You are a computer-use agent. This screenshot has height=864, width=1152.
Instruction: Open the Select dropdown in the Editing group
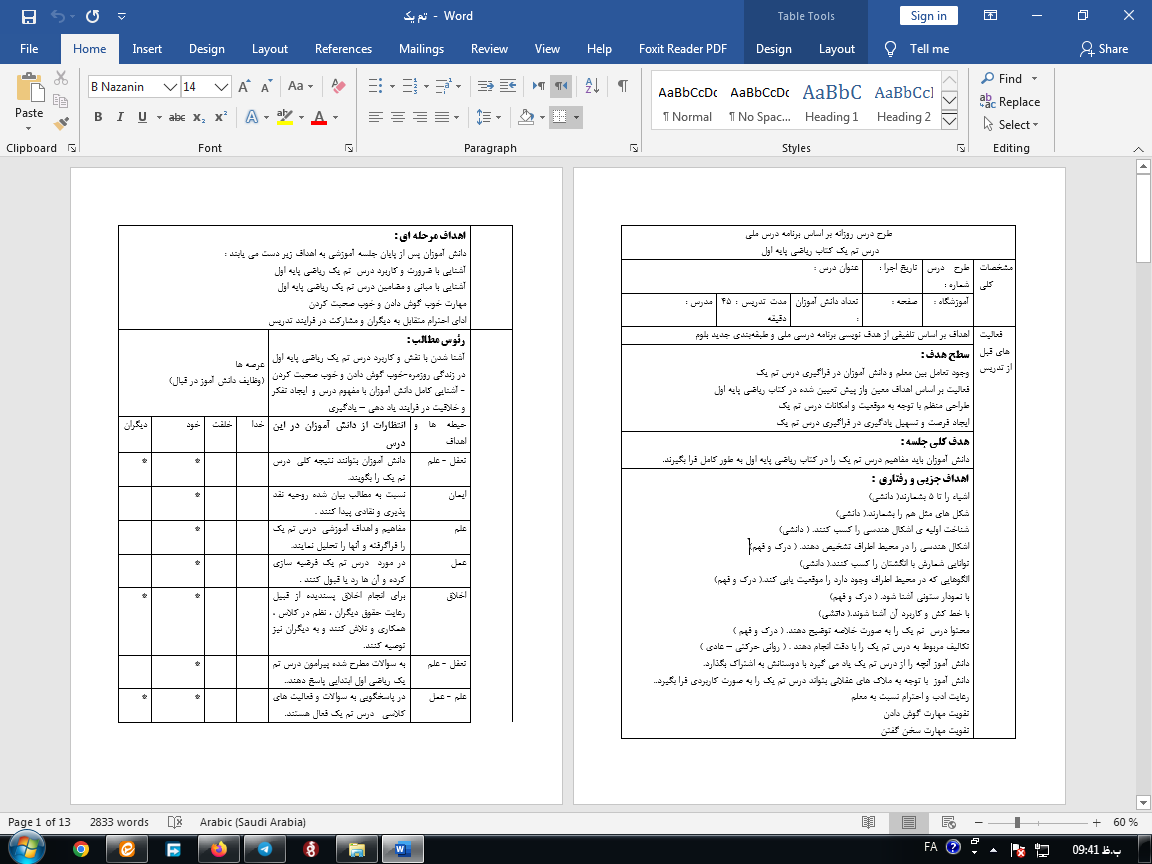pos(1011,125)
